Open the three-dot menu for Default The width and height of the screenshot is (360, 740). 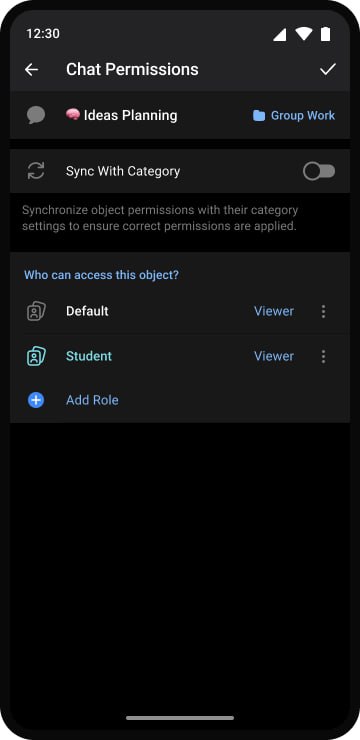point(323,311)
